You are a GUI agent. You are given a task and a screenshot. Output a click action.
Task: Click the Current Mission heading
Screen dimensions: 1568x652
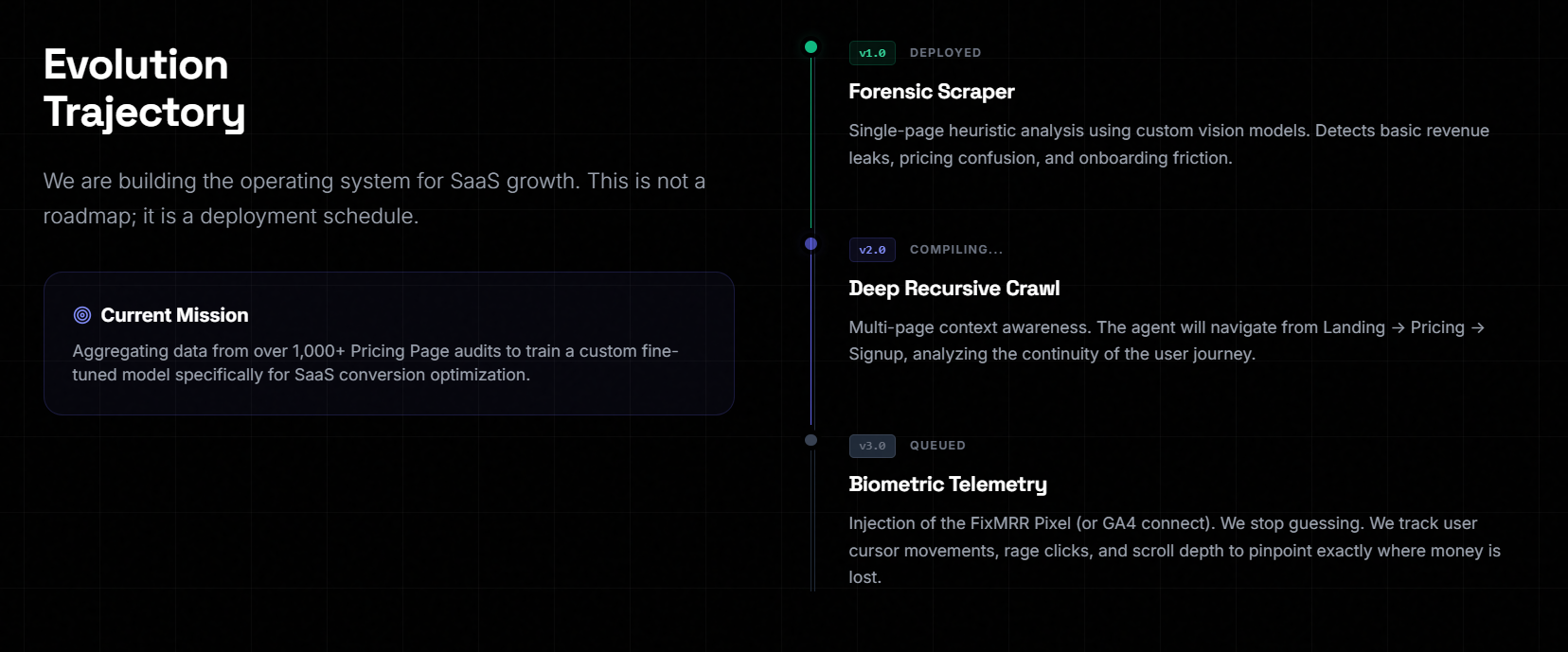(x=174, y=315)
